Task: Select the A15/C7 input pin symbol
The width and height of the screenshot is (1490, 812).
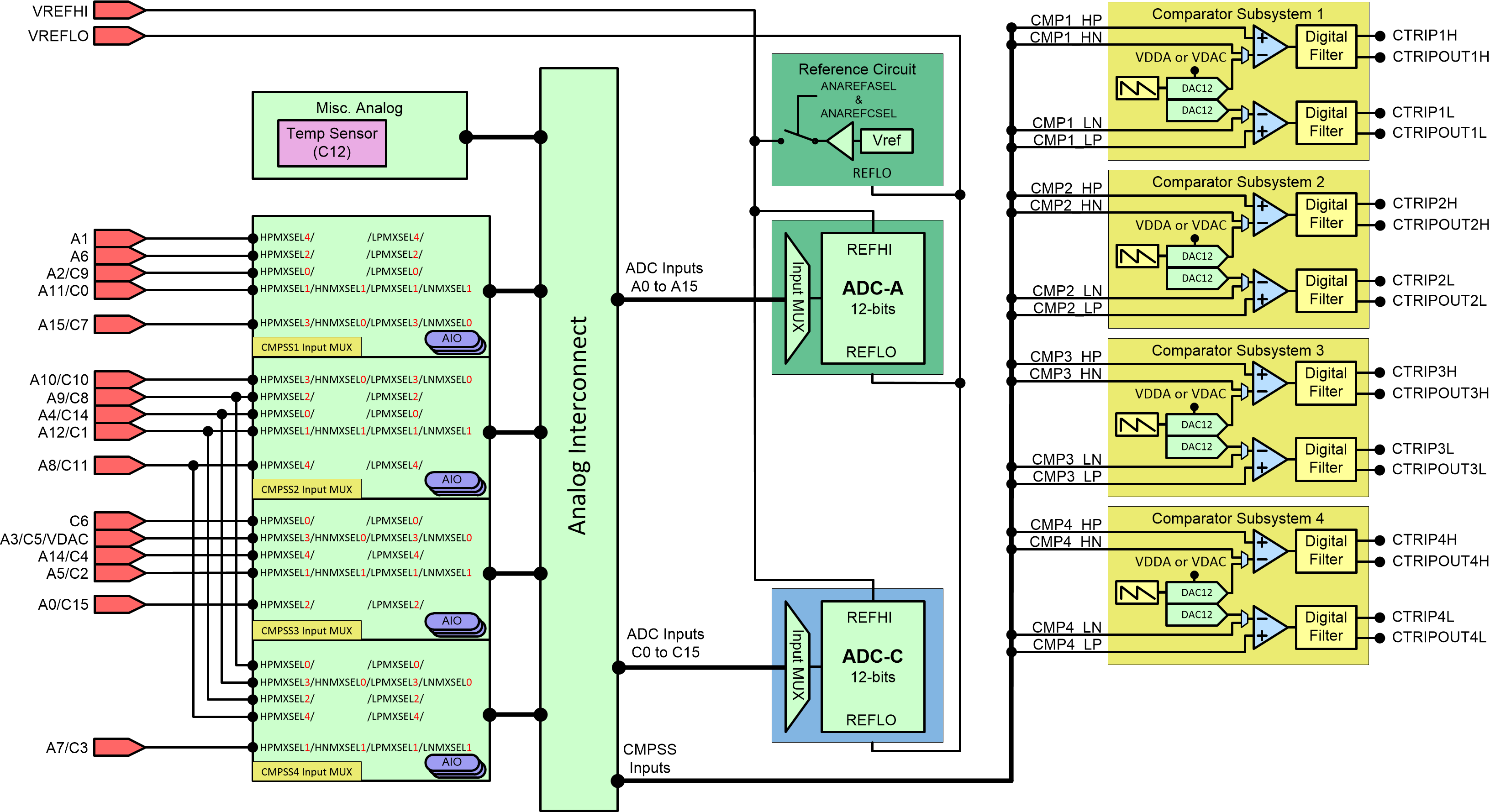Action: [x=119, y=325]
